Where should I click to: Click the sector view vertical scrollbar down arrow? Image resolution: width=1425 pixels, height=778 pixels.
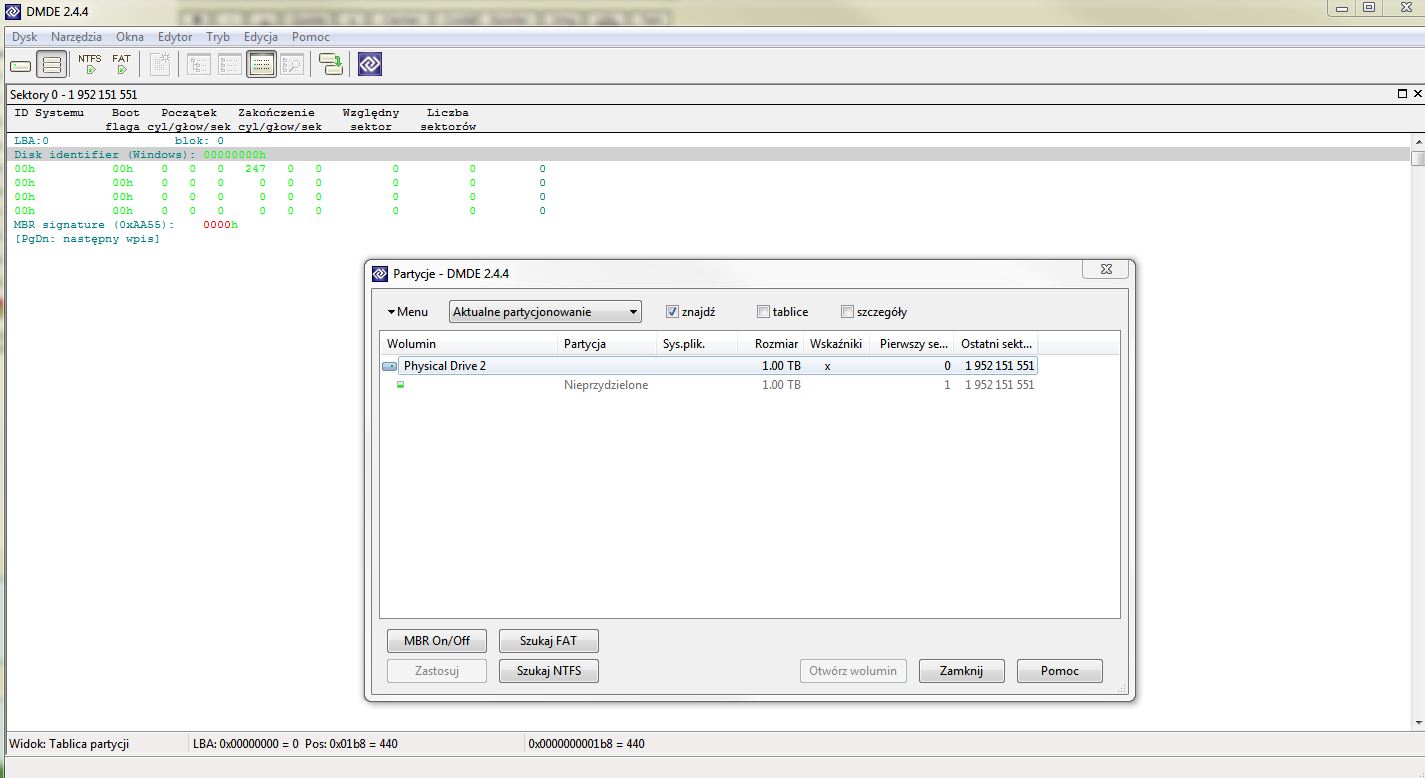pos(1417,724)
